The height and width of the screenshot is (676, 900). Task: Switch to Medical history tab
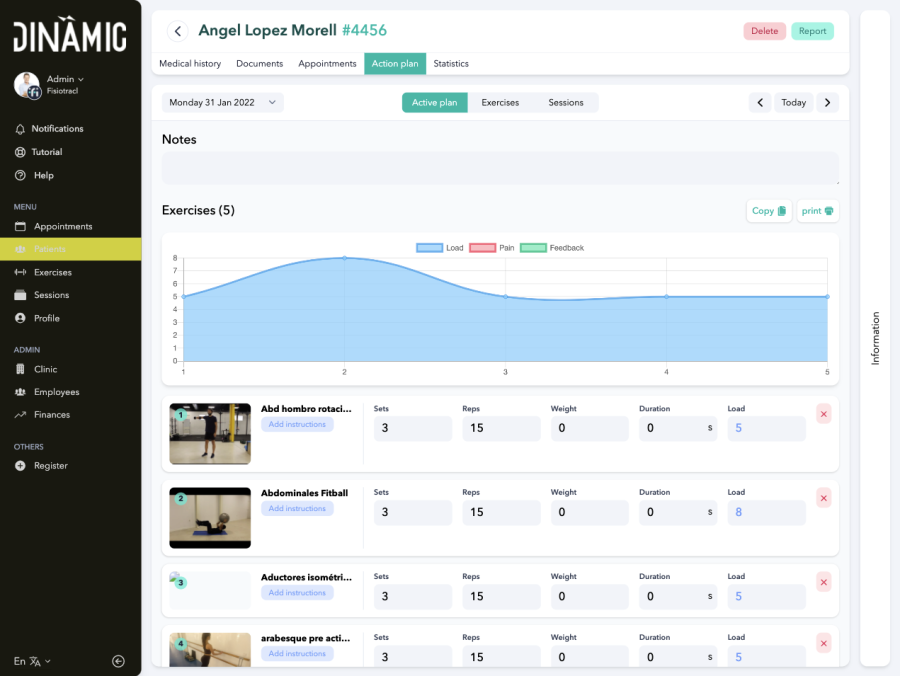tap(190, 64)
